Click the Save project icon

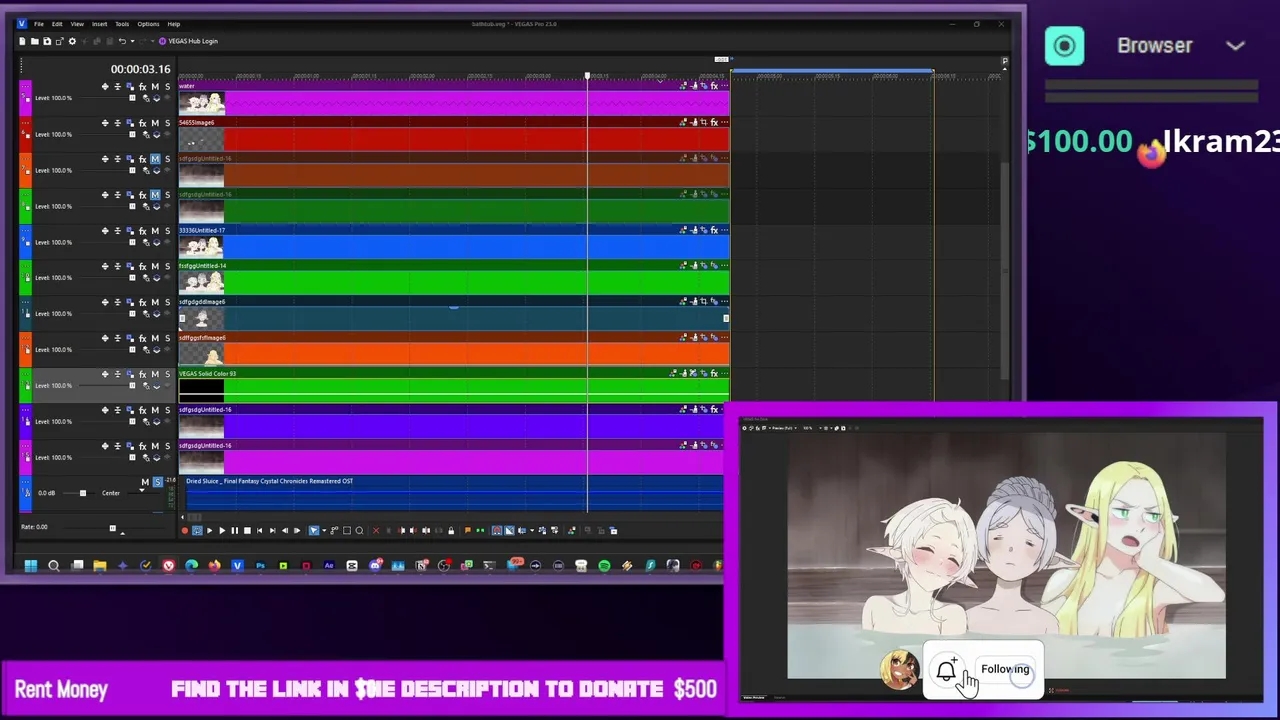click(46, 41)
